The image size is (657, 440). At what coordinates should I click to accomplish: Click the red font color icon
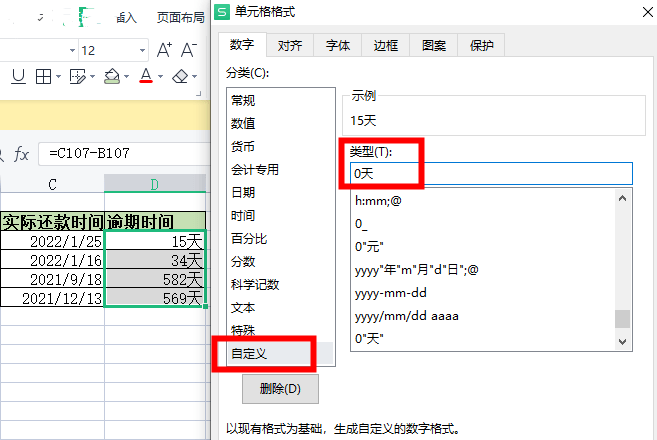146,76
